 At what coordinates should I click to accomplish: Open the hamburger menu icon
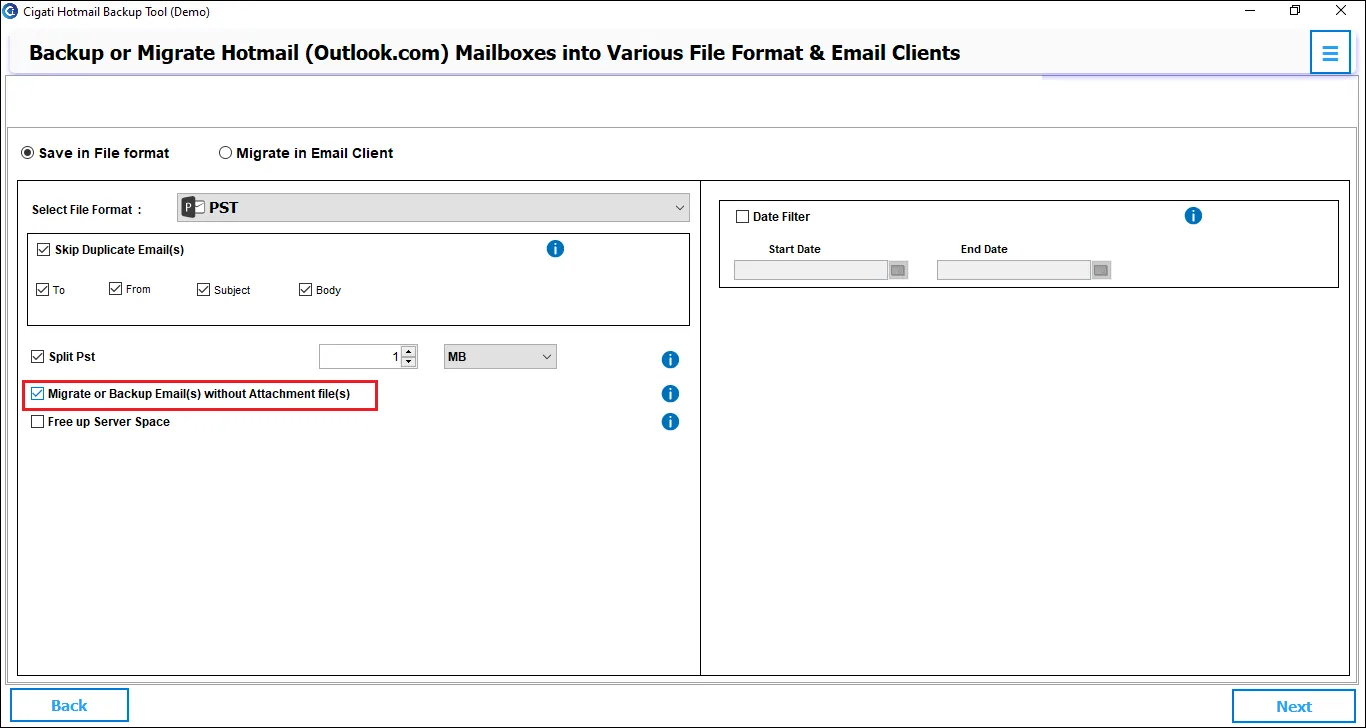1330,53
